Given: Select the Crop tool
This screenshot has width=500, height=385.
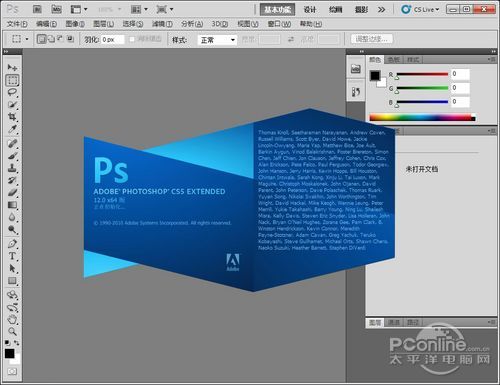Looking at the screenshot, I should tap(12, 117).
